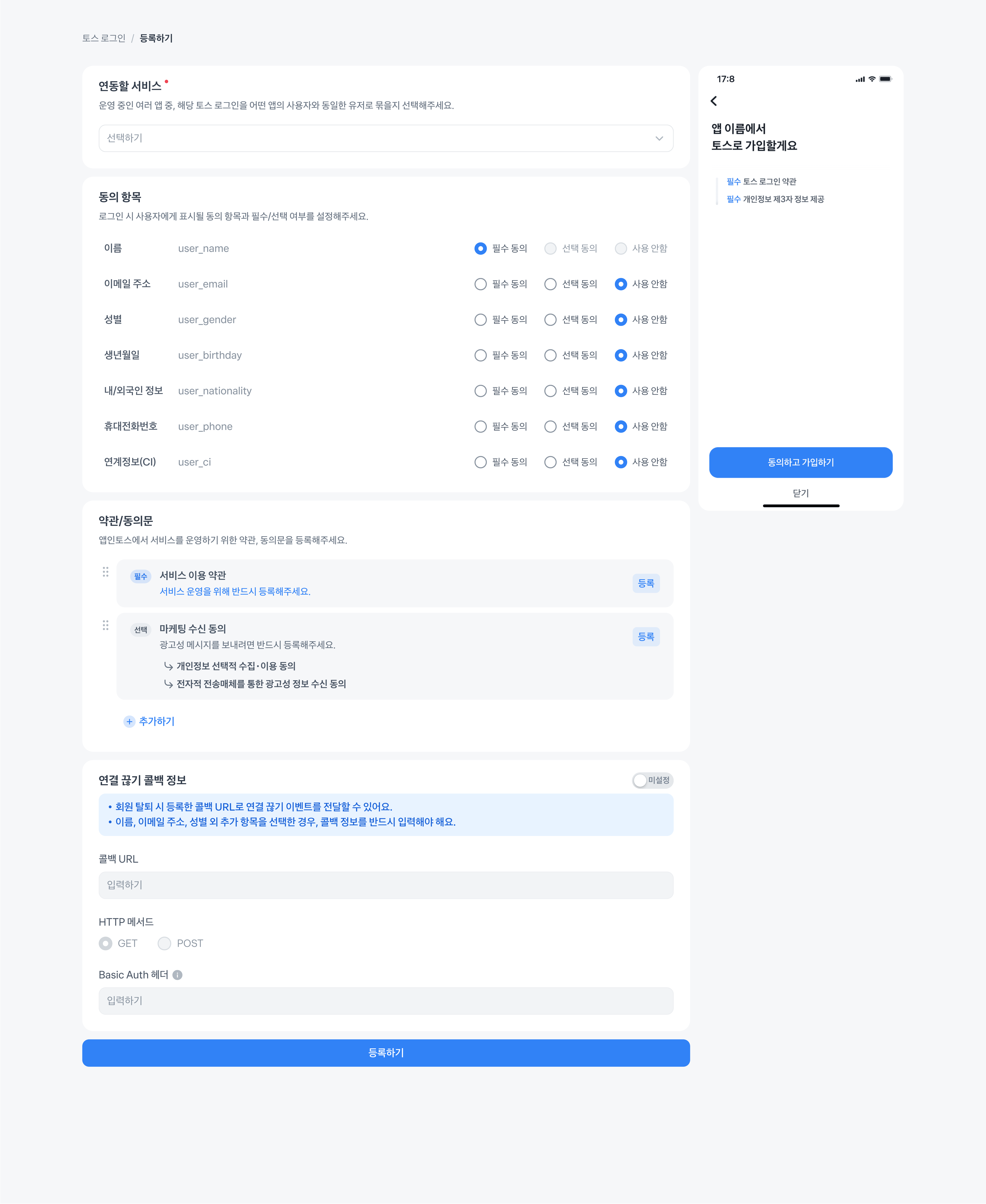Click back arrow in phone preview
Image resolution: width=986 pixels, height=1204 pixels.
click(x=714, y=101)
